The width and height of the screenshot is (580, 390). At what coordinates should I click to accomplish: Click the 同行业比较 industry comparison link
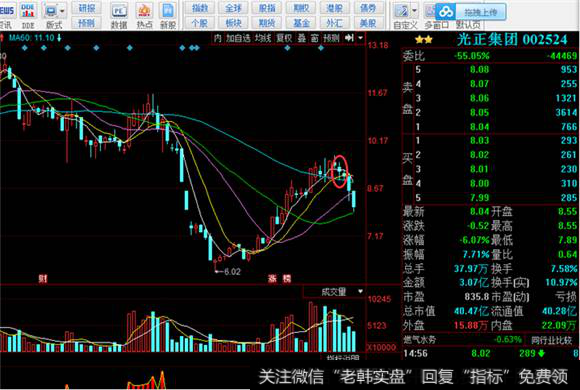pyautogui.click(x=552, y=340)
